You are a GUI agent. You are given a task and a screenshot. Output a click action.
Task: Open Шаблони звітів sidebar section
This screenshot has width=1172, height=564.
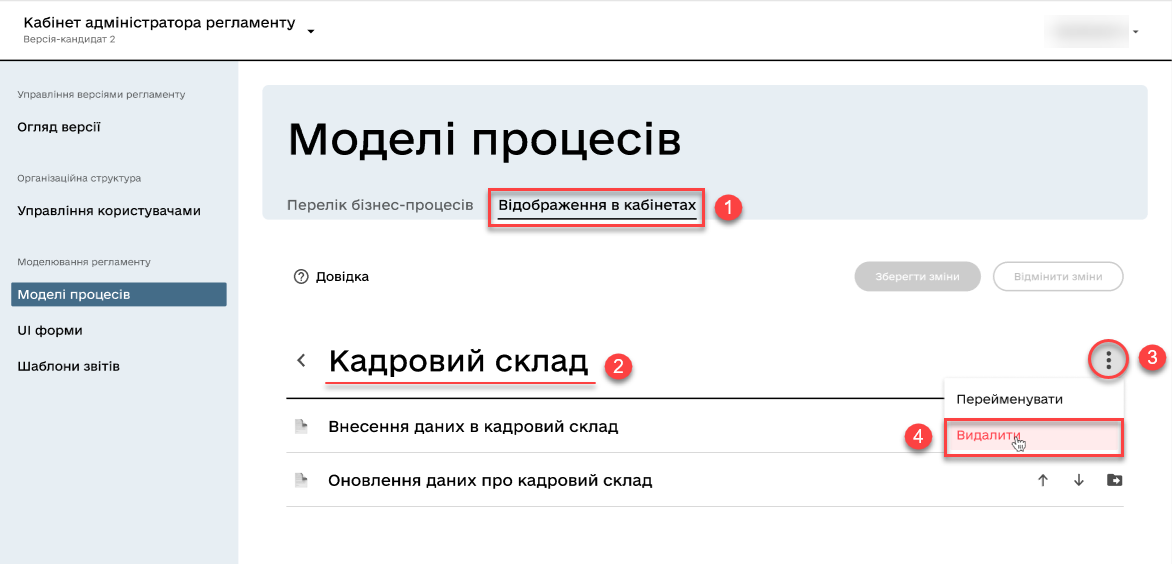click(69, 366)
